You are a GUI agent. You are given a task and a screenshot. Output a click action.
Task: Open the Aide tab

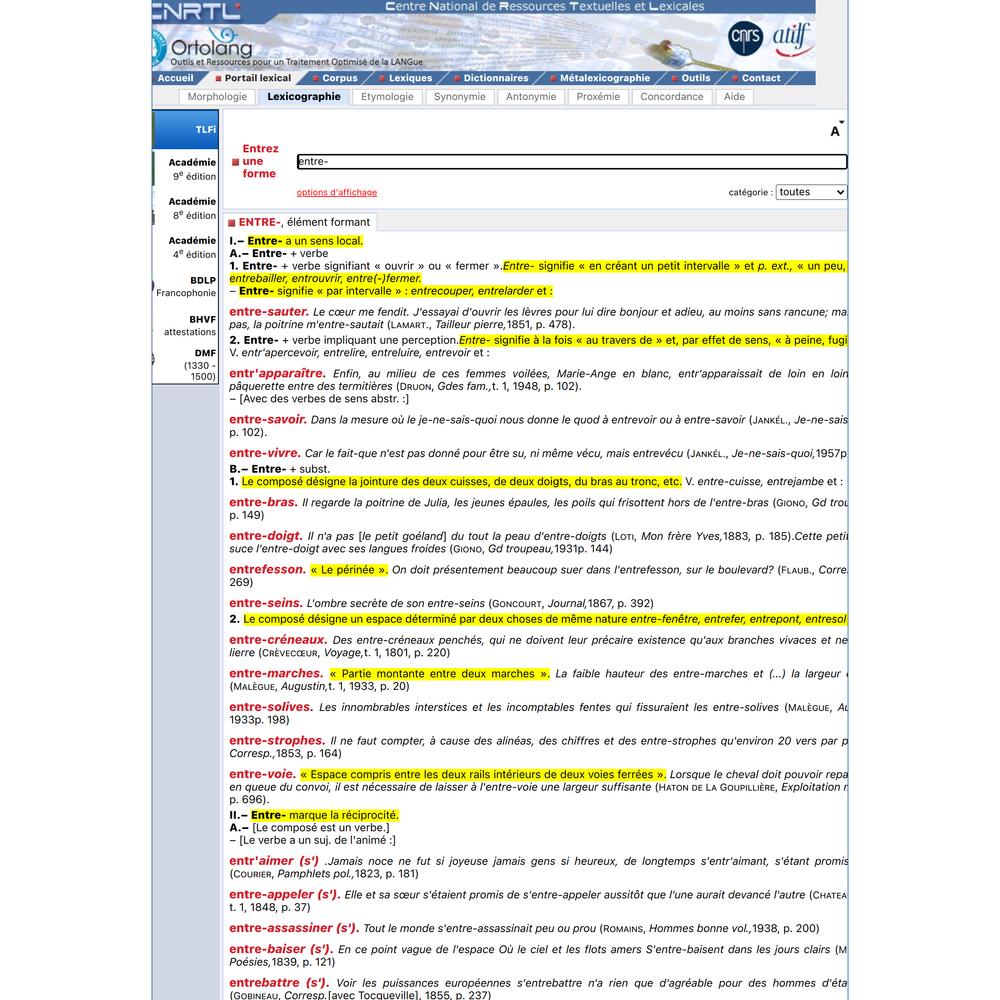point(734,96)
